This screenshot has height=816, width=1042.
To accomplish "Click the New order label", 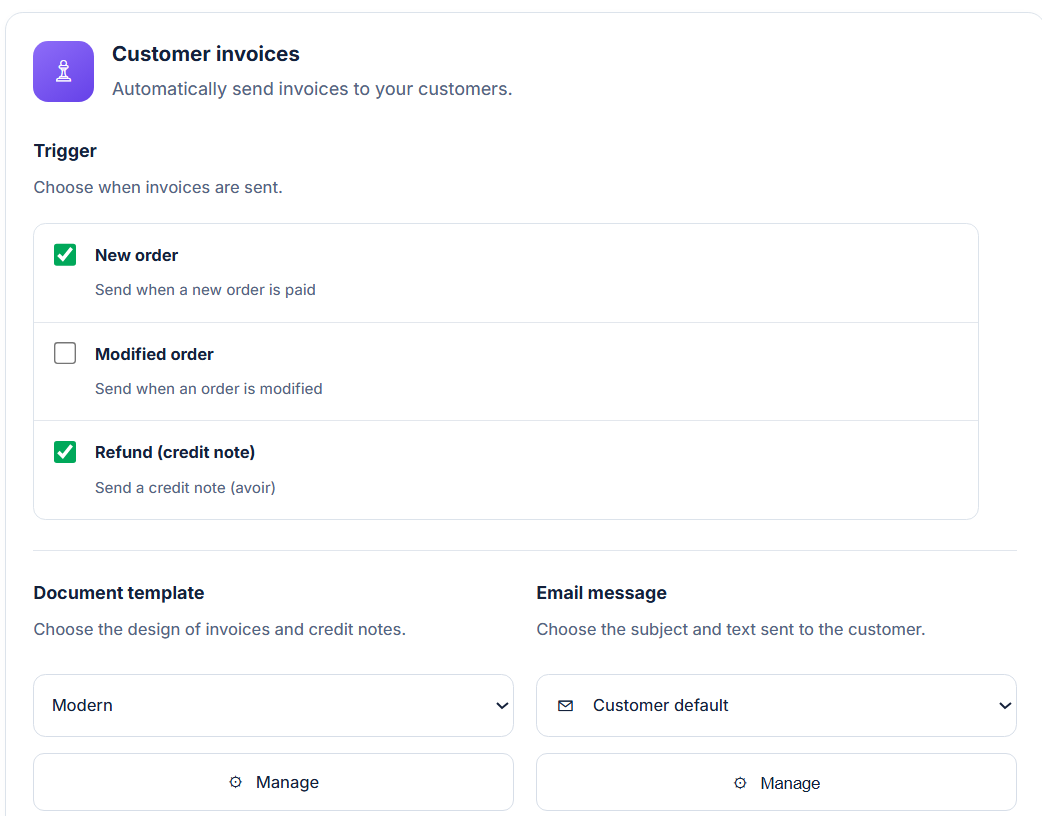I will [136, 255].
